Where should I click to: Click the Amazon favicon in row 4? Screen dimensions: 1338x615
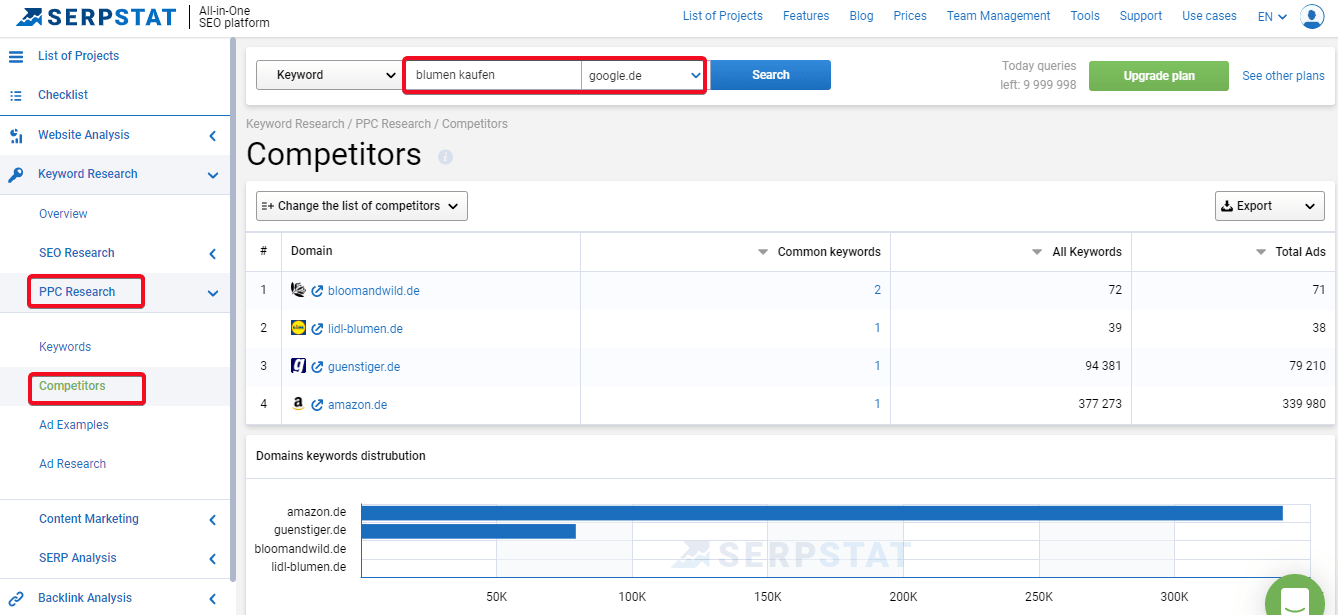pyautogui.click(x=298, y=404)
